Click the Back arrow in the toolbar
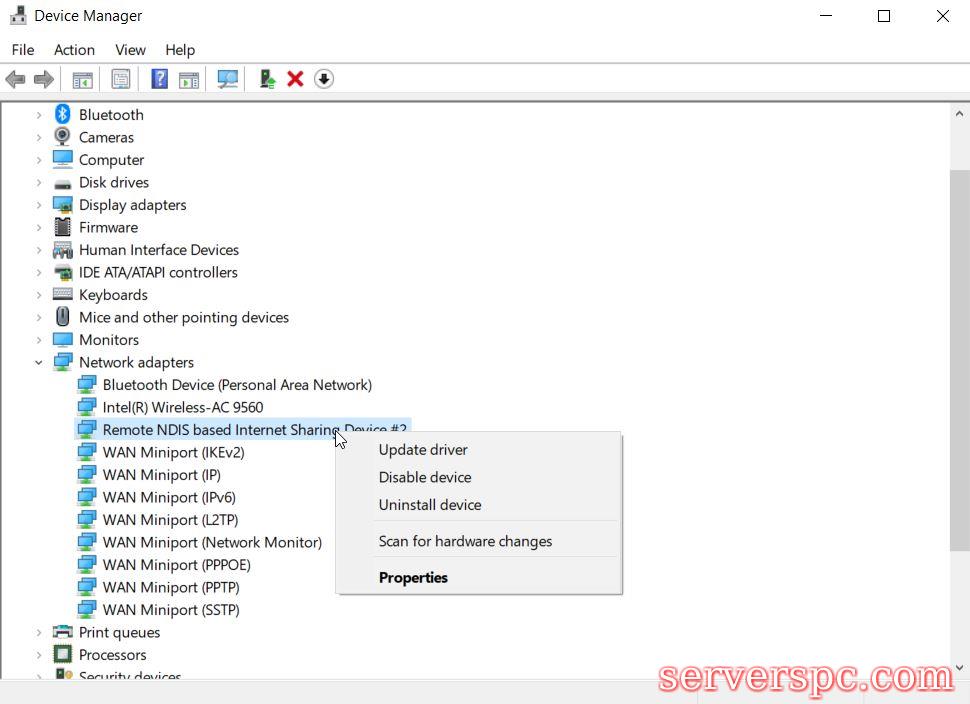This screenshot has height=704, width=970. click(x=15, y=79)
